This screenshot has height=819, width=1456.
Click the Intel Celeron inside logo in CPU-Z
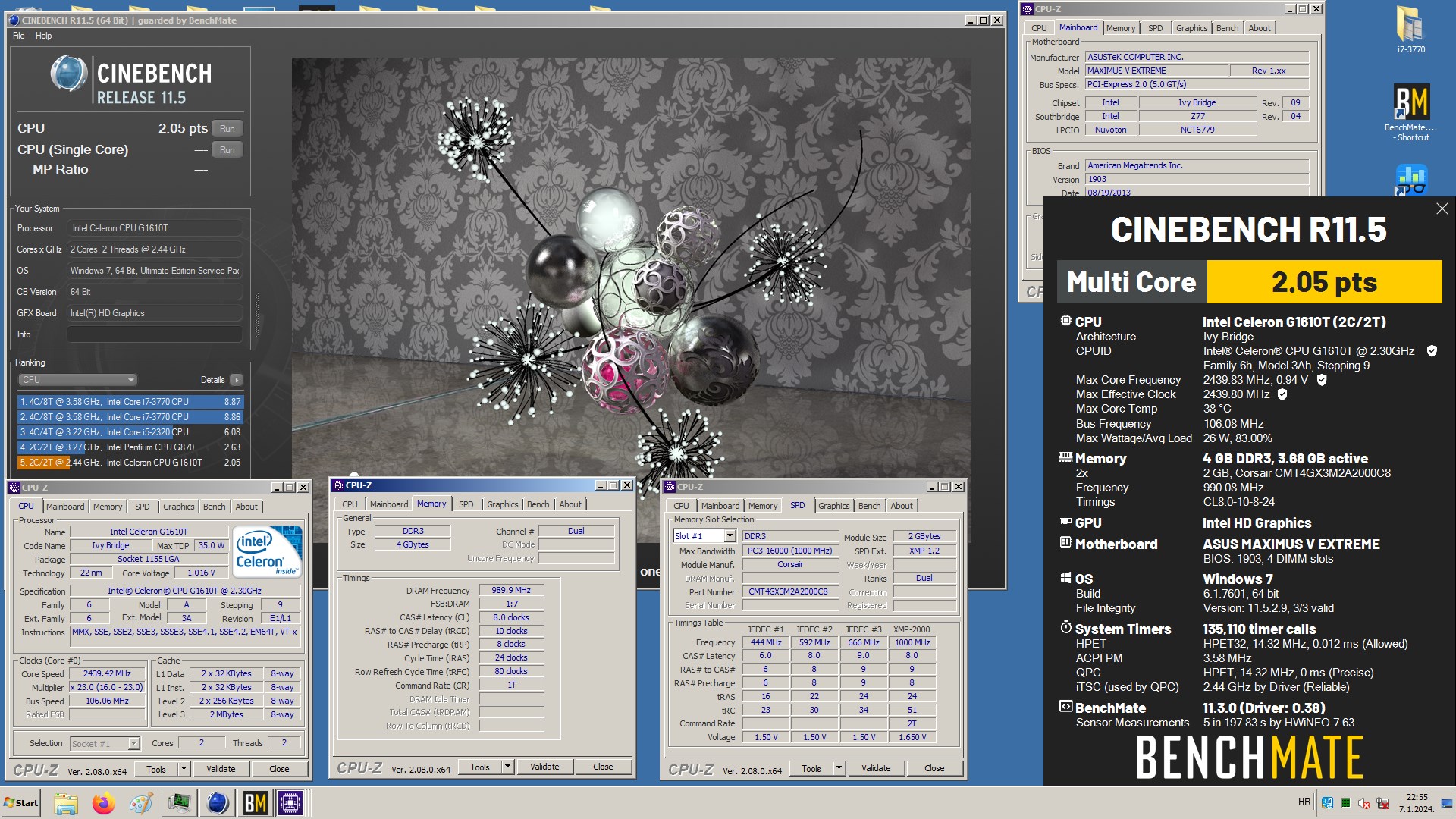point(267,551)
